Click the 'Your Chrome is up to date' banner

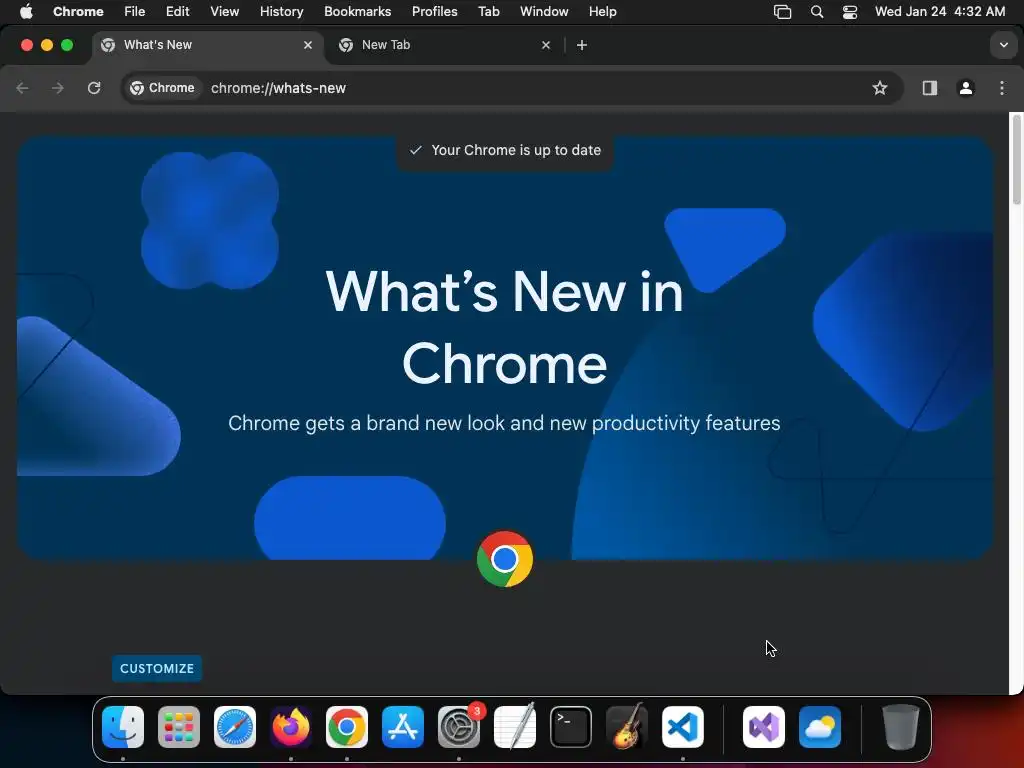tap(505, 150)
